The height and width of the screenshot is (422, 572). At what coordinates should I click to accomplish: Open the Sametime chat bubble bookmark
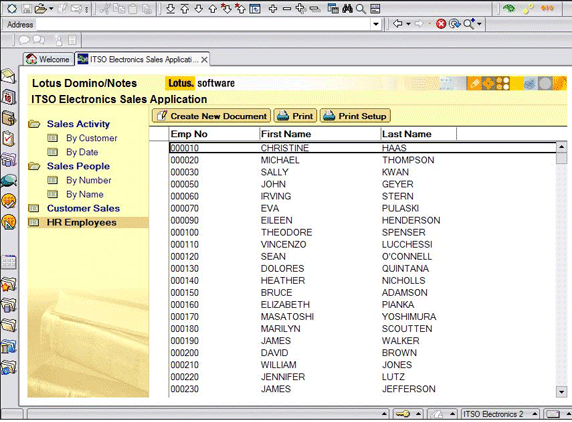point(8,180)
